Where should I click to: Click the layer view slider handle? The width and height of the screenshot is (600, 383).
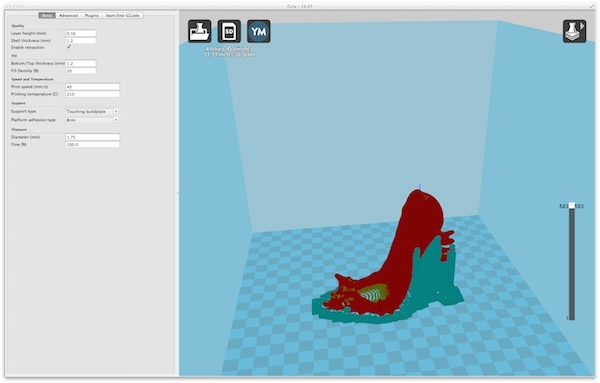(572, 205)
